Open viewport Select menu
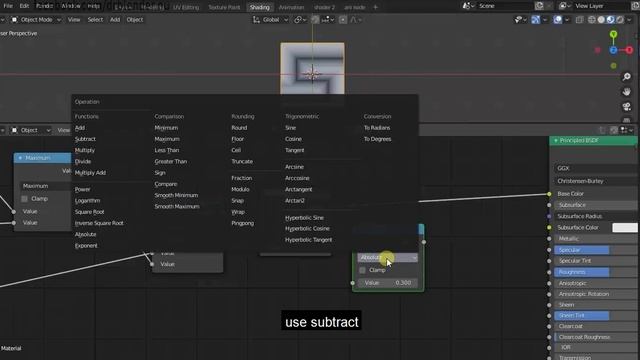Viewport: 640px width, 360px height. [95, 20]
